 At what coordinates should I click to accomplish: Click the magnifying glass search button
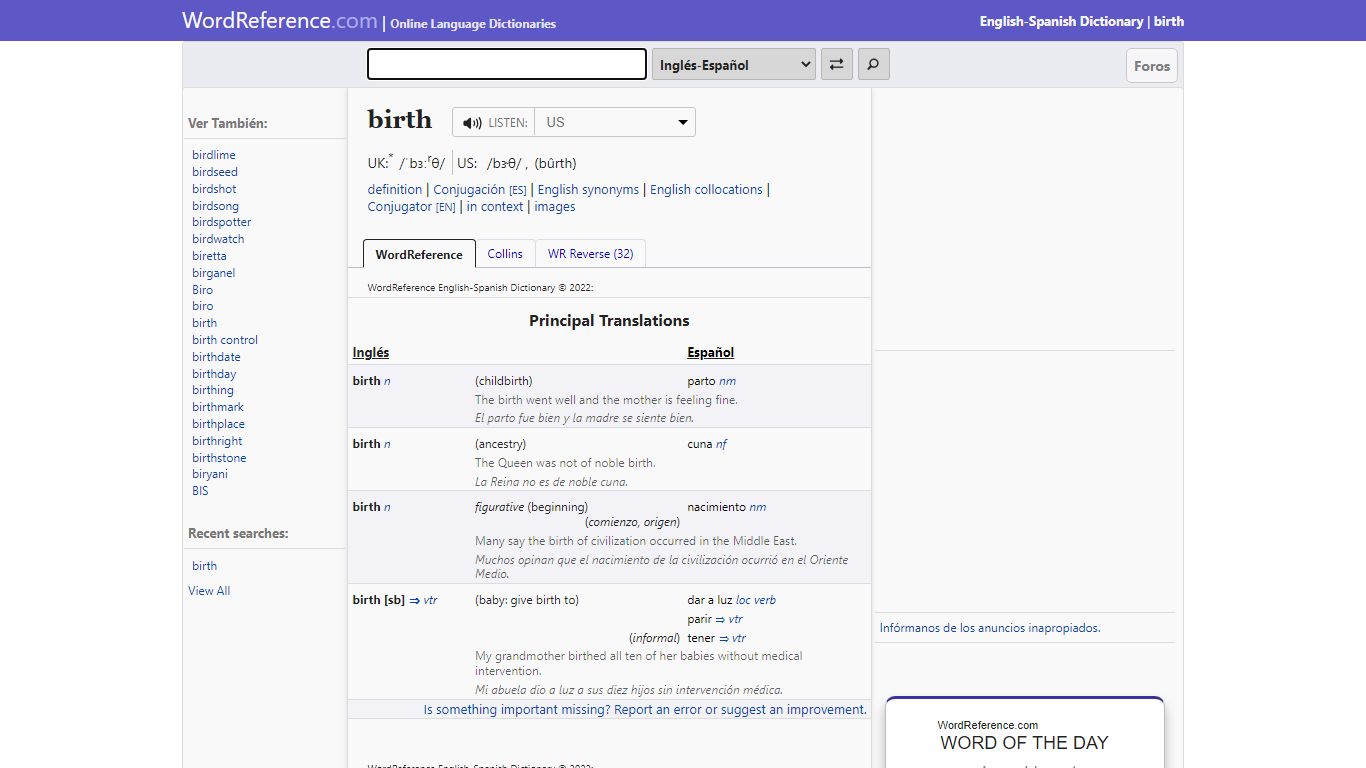click(x=873, y=65)
